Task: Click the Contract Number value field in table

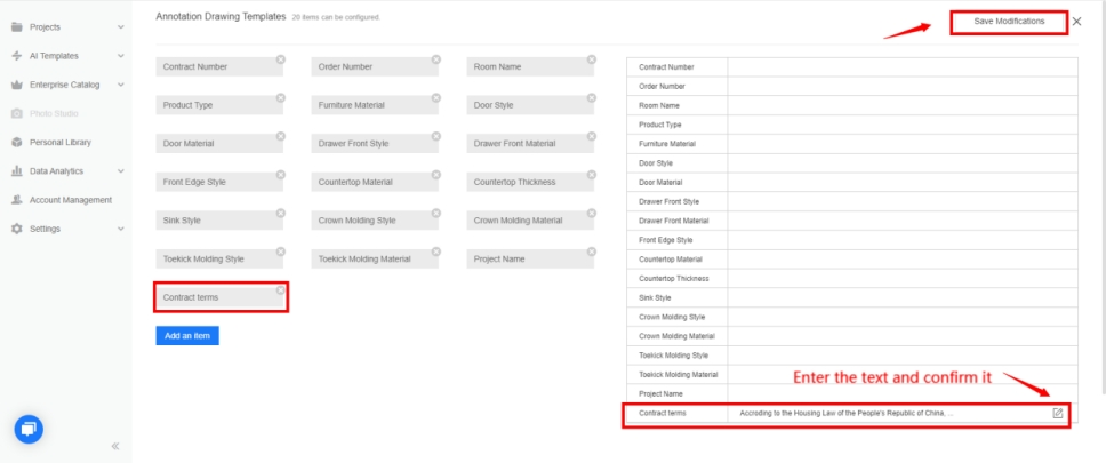Action: pos(898,67)
